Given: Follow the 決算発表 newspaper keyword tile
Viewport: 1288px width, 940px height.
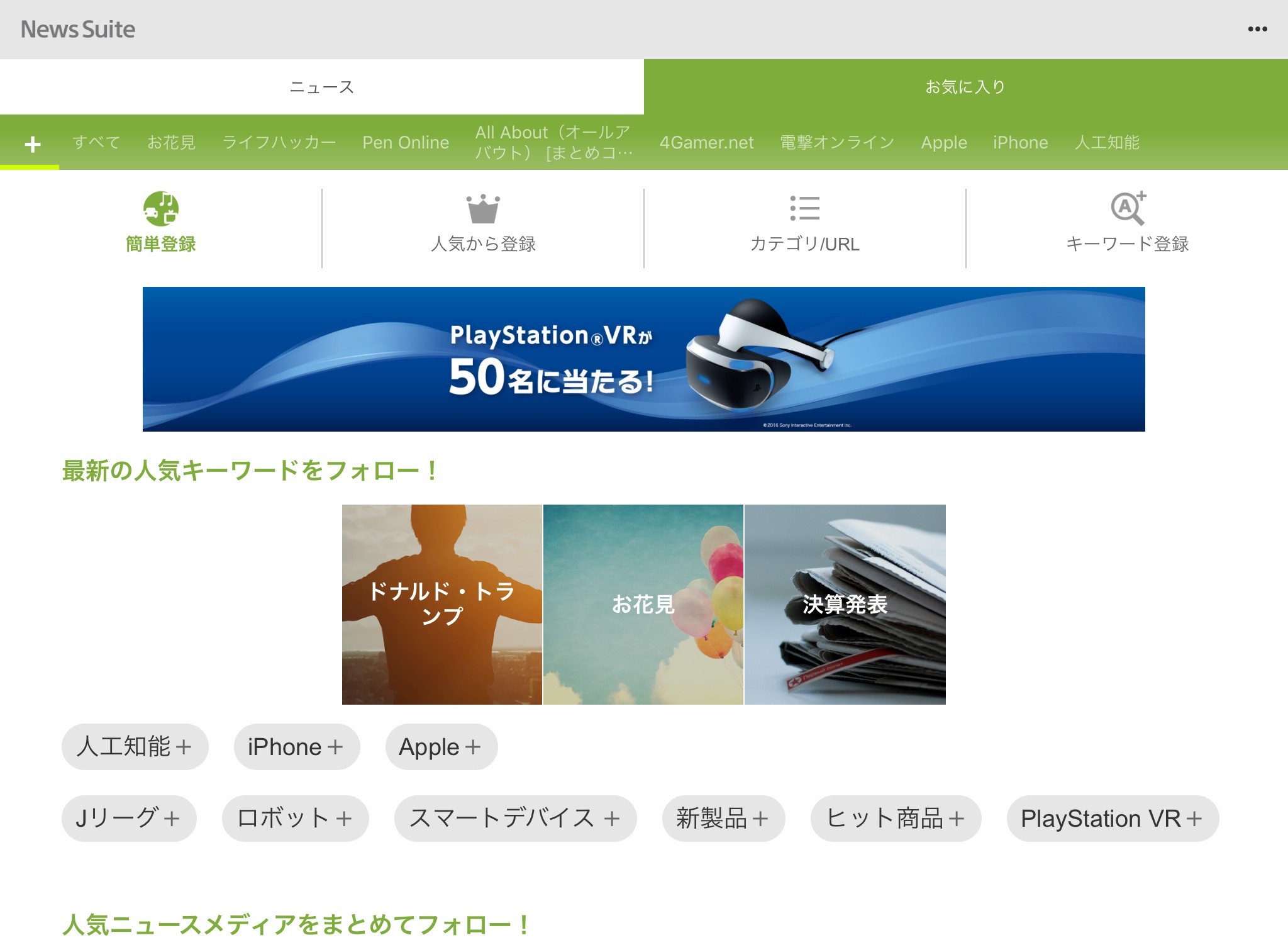Looking at the screenshot, I should point(845,605).
